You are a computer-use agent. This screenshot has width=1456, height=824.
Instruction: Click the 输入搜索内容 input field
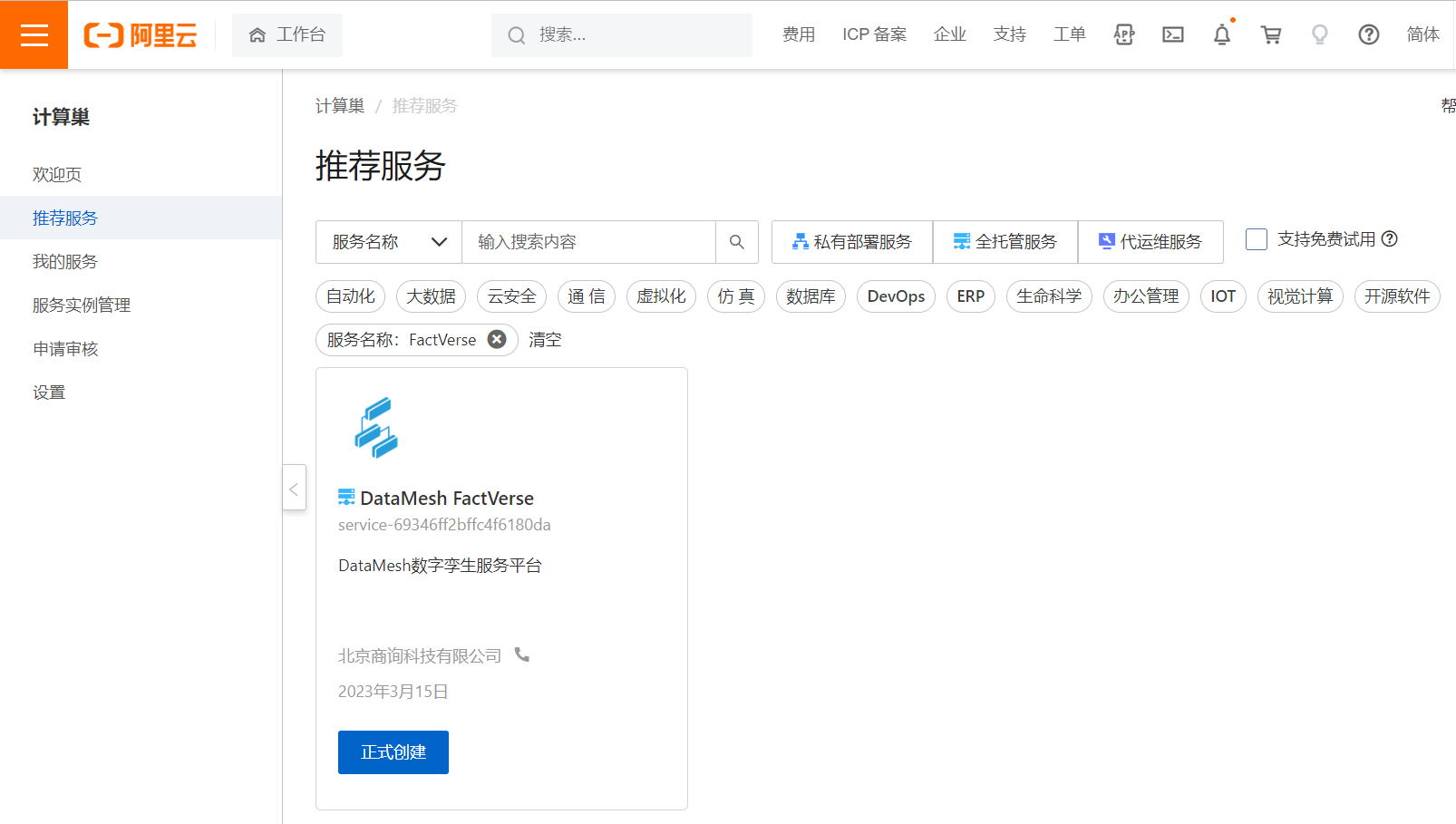[589, 242]
